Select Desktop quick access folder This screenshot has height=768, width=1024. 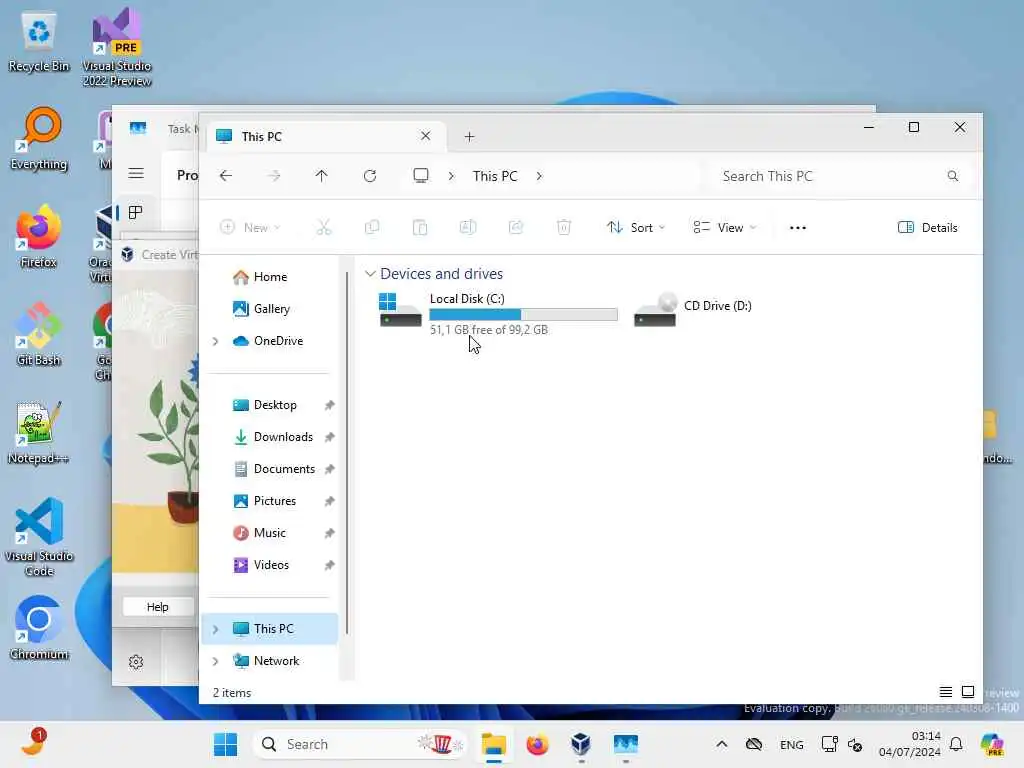(x=275, y=405)
